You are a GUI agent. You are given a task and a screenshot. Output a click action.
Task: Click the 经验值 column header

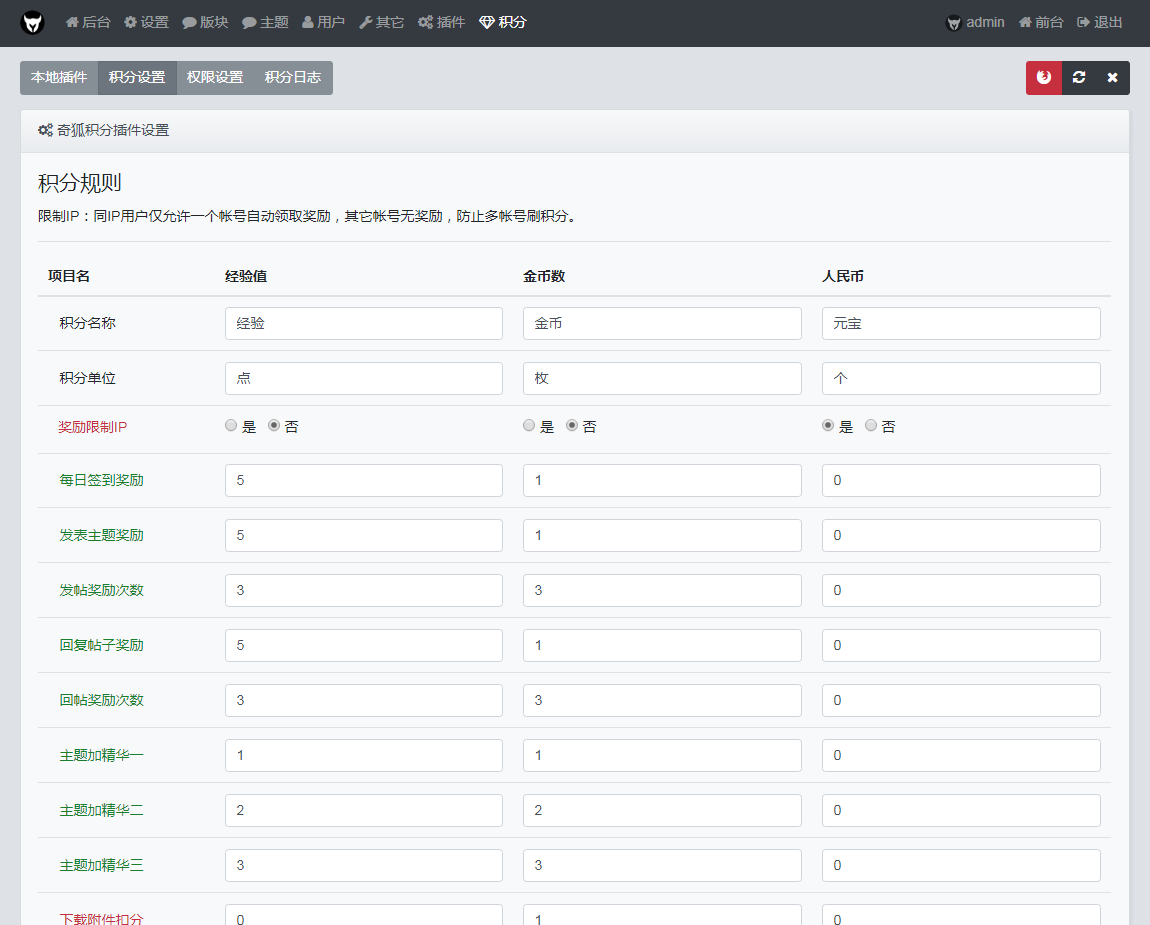[x=246, y=277]
